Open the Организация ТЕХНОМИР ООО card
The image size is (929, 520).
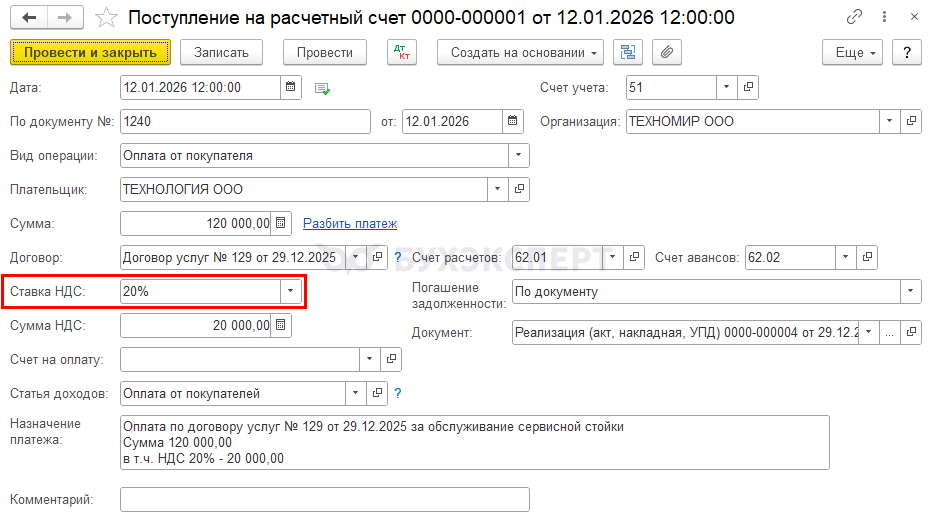point(911,121)
